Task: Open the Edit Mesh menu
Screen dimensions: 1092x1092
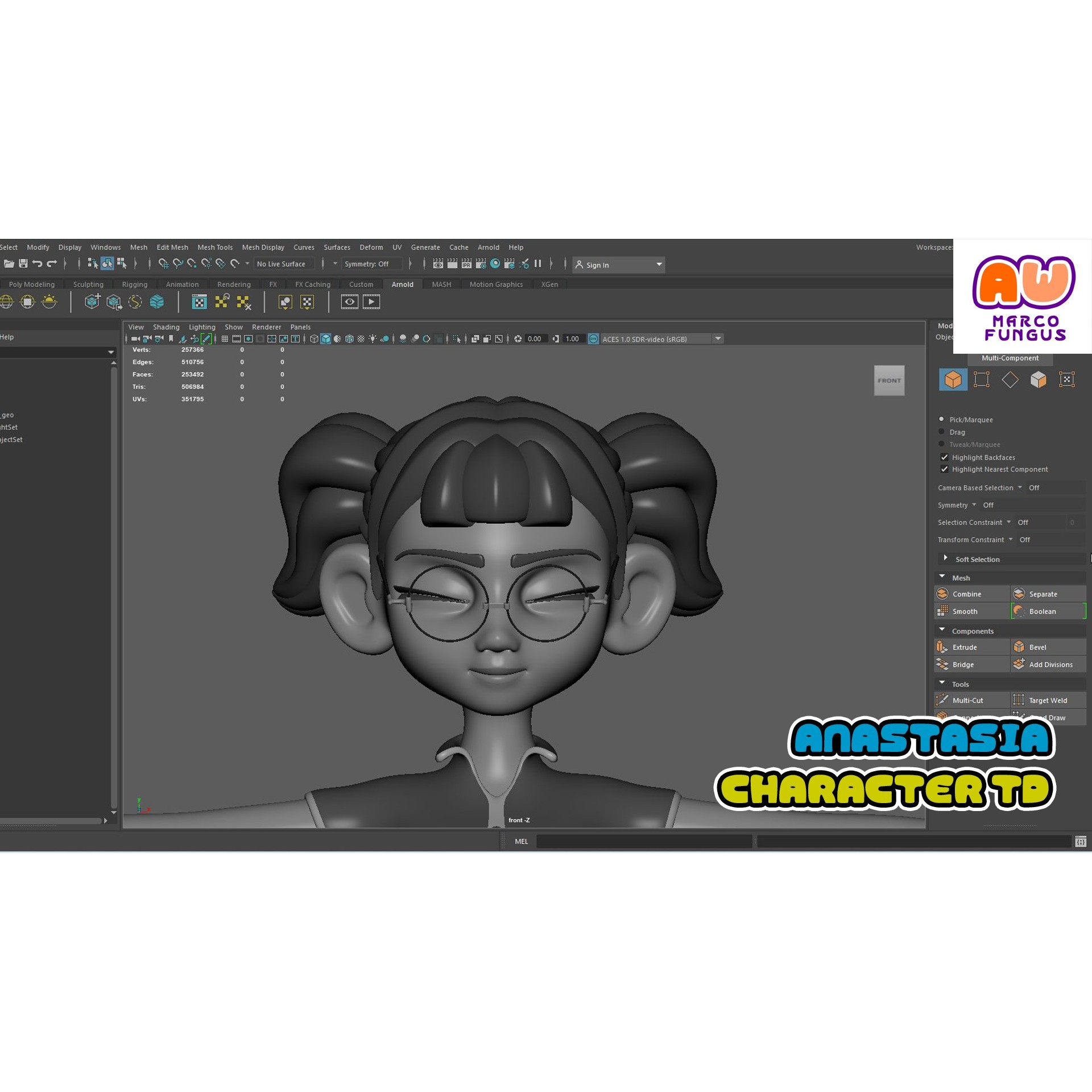Action: tap(172, 247)
